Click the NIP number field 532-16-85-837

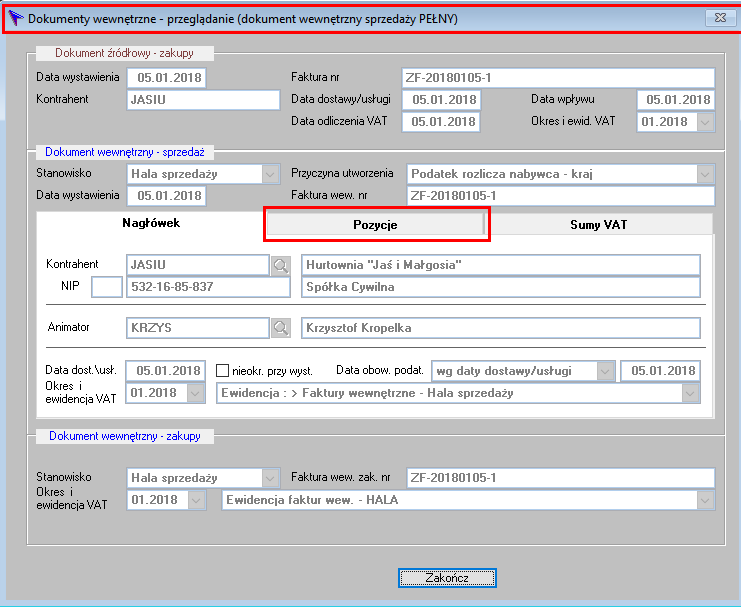coord(208,287)
